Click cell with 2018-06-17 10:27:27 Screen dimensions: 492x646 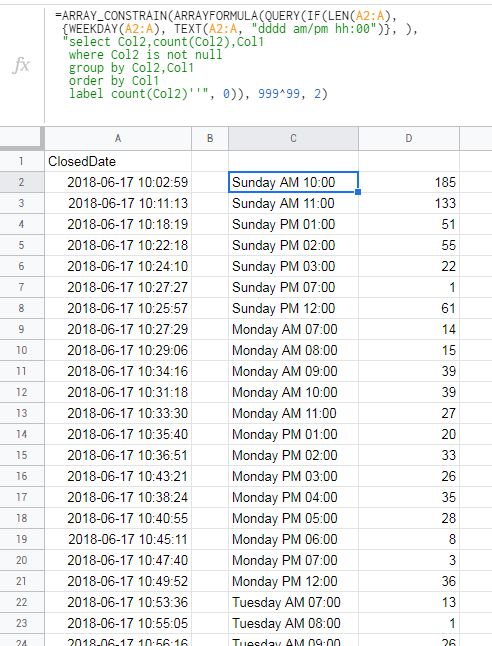click(118, 287)
